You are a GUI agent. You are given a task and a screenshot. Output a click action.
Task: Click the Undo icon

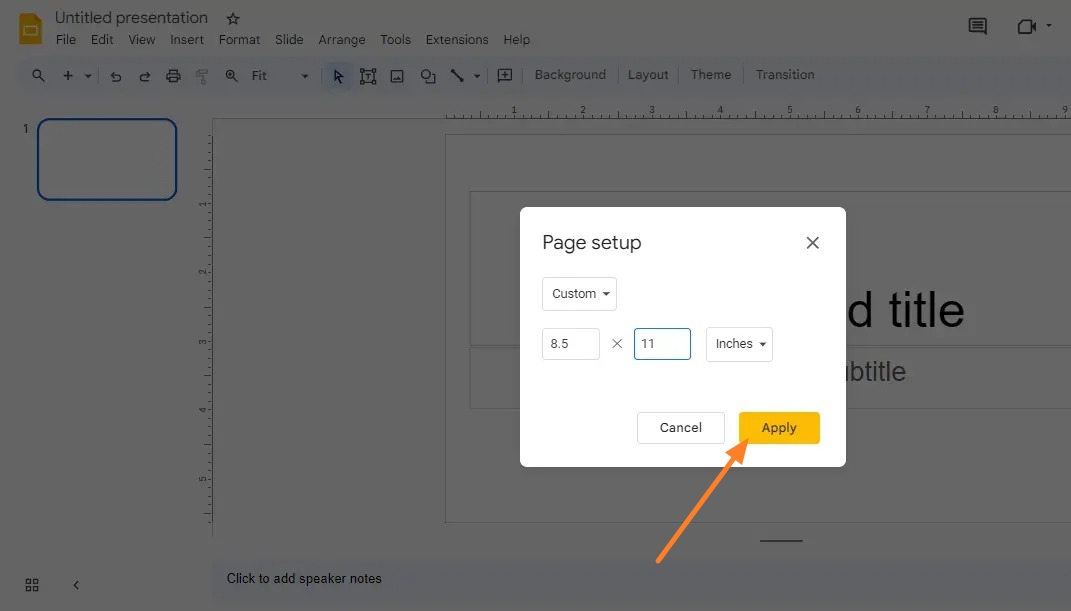(x=117, y=75)
